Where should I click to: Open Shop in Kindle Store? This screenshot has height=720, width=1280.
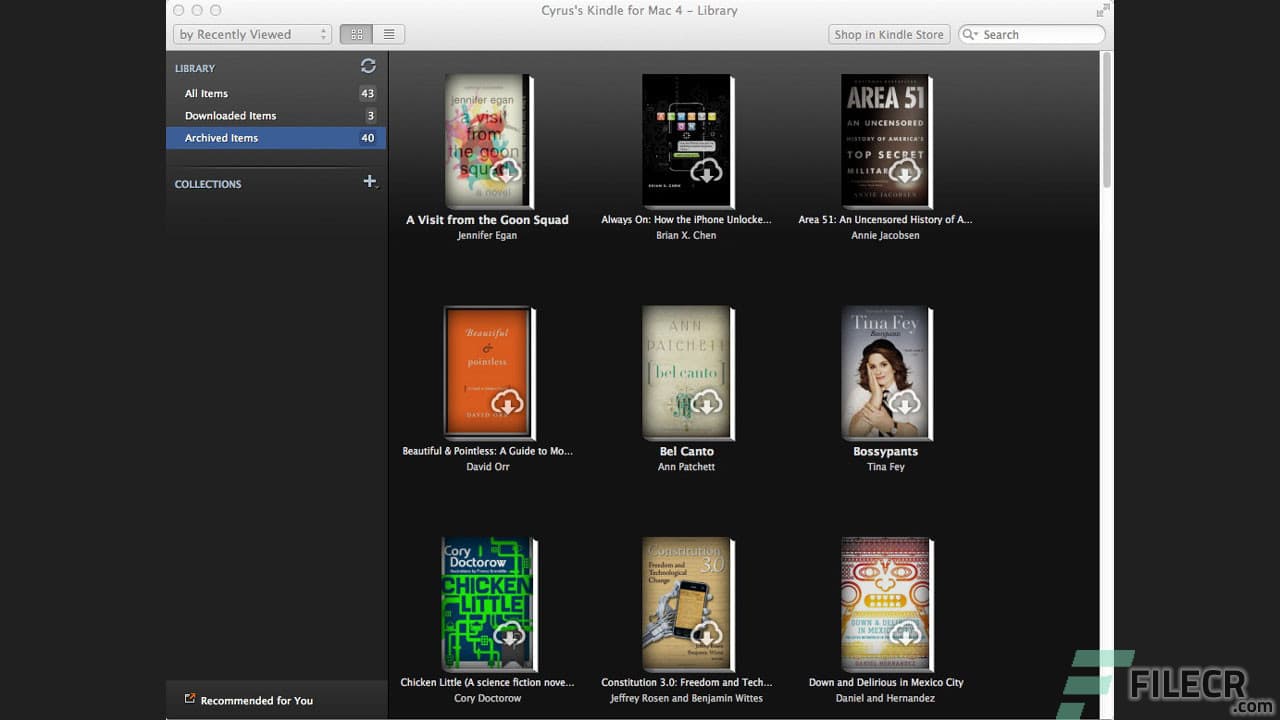coord(888,33)
